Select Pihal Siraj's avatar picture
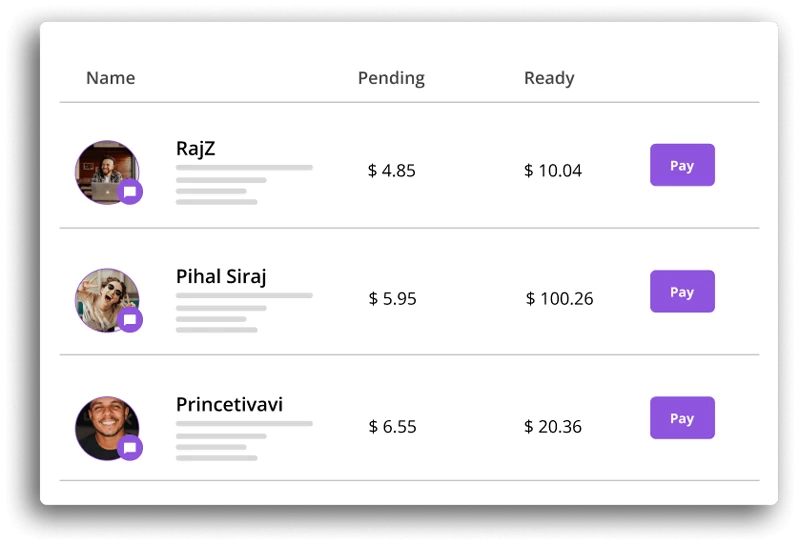800x545 pixels. coord(107,301)
